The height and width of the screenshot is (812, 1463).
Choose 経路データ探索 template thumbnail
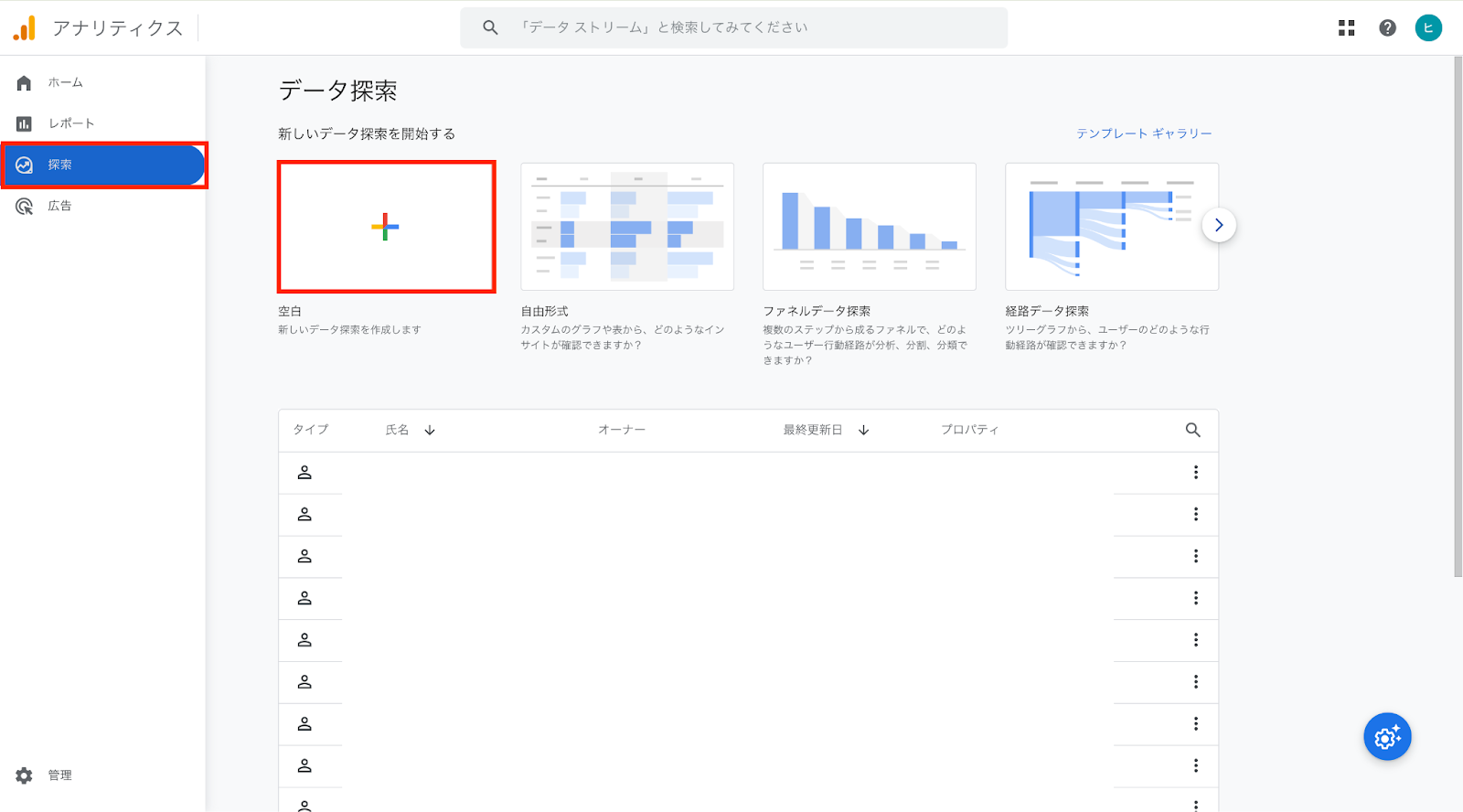pos(1112,227)
